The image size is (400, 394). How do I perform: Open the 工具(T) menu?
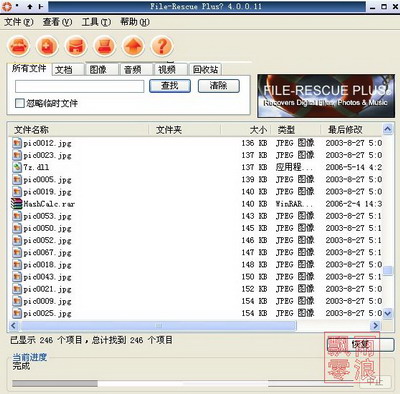[x=96, y=22]
